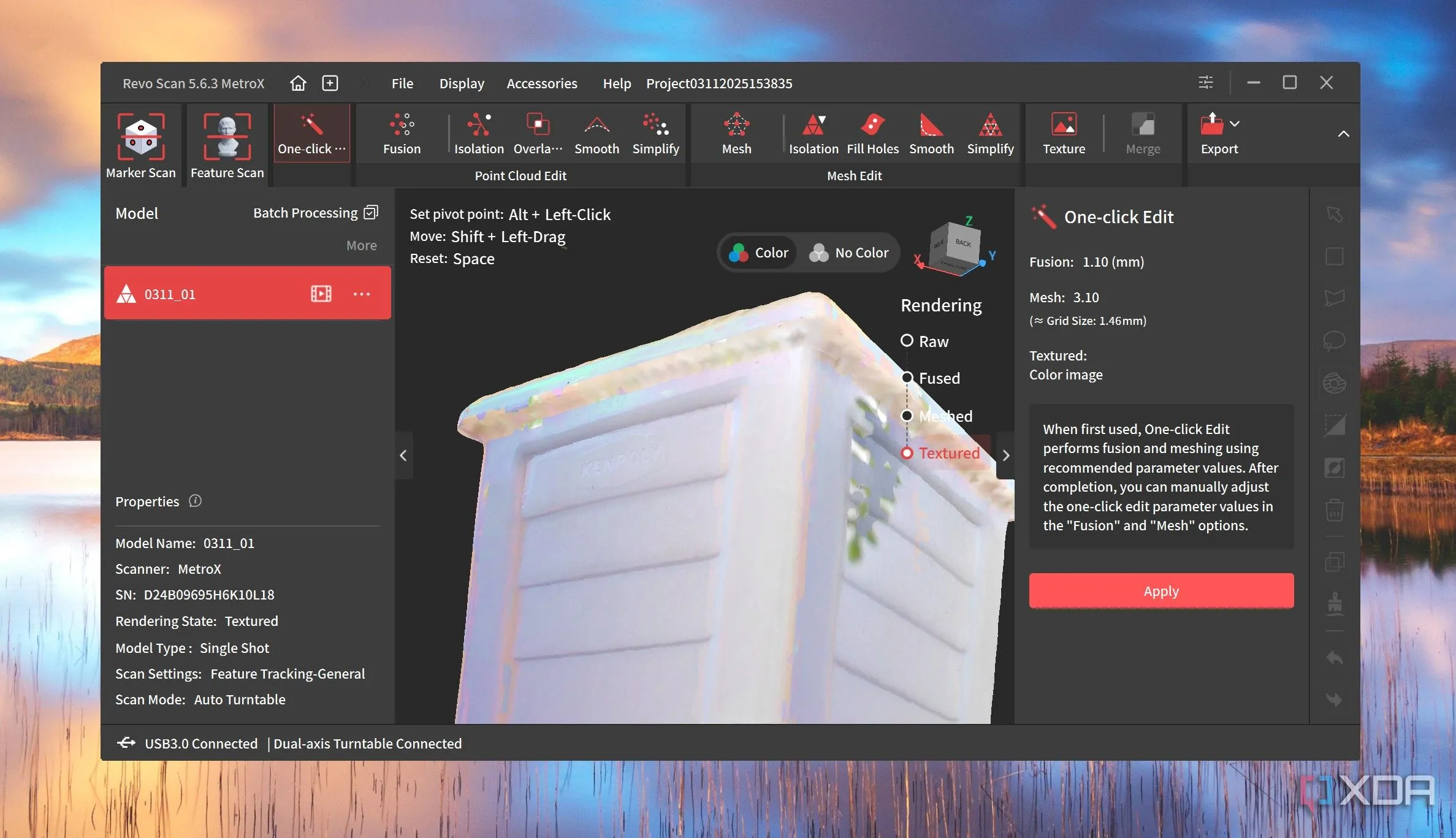Generate the Mesh
The width and height of the screenshot is (1456, 838).
click(736, 134)
